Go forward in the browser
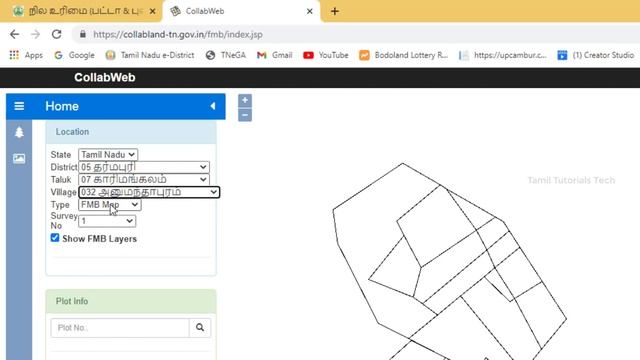The height and width of the screenshot is (360, 640). coord(36,34)
